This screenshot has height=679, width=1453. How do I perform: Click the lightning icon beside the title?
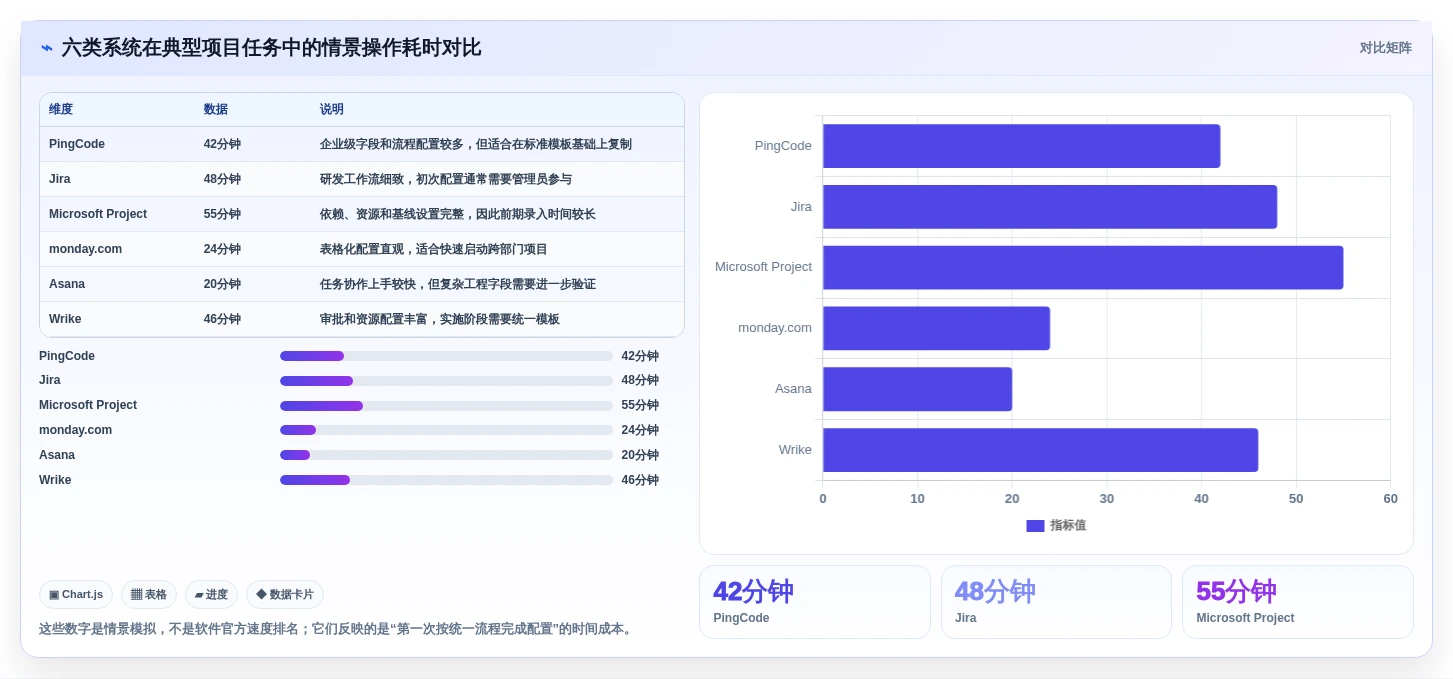click(x=47, y=48)
